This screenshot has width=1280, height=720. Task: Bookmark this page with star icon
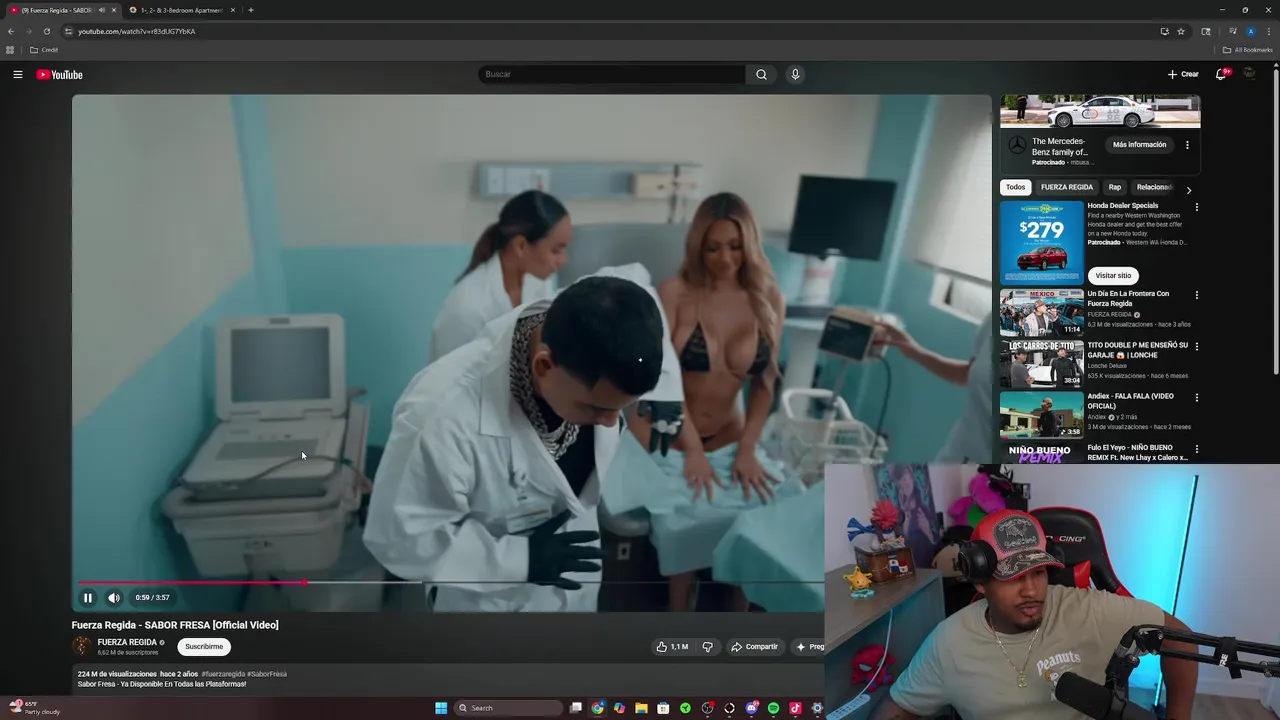click(1181, 31)
